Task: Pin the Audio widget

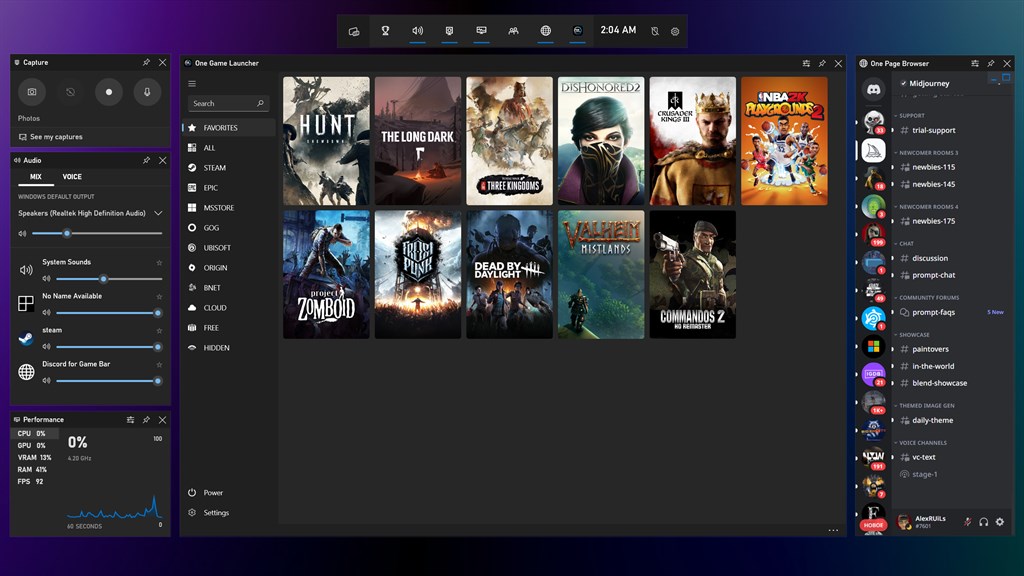Action: 146,160
